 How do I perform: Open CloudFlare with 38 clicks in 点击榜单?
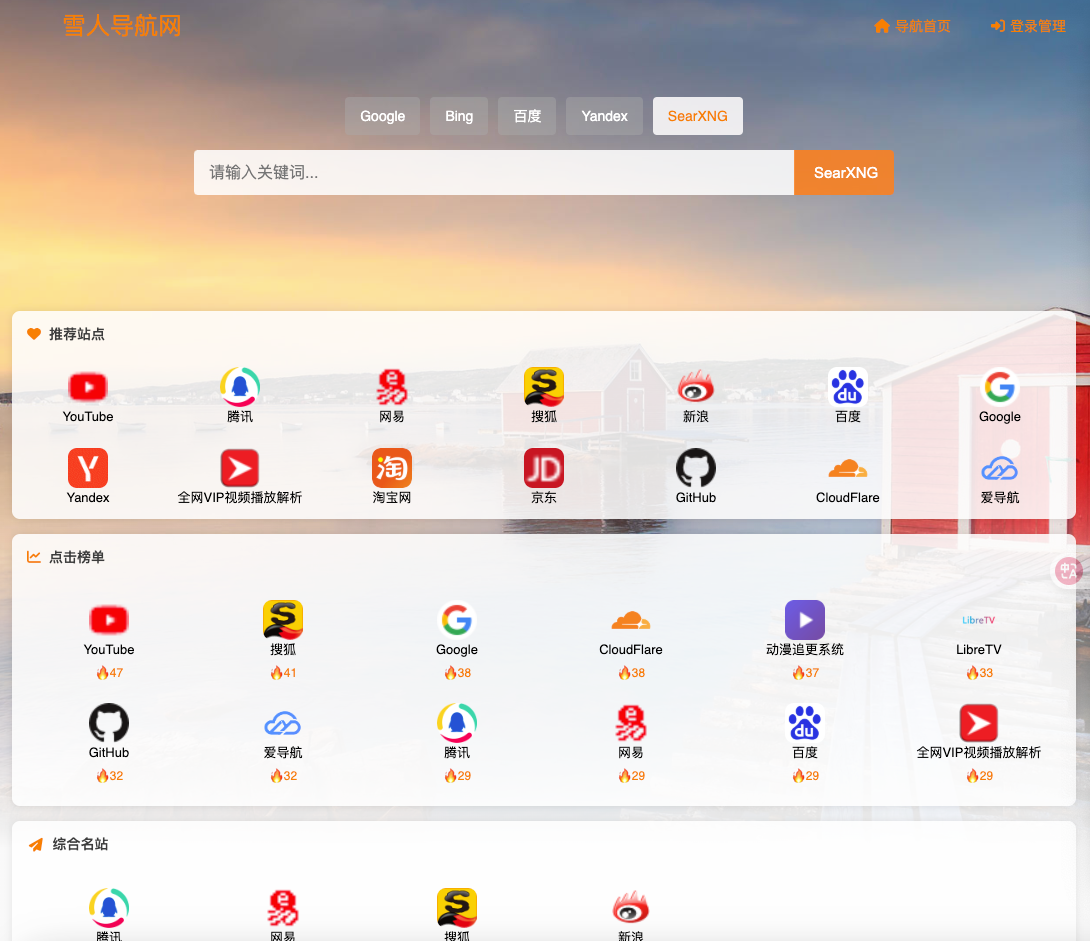click(x=631, y=620)
